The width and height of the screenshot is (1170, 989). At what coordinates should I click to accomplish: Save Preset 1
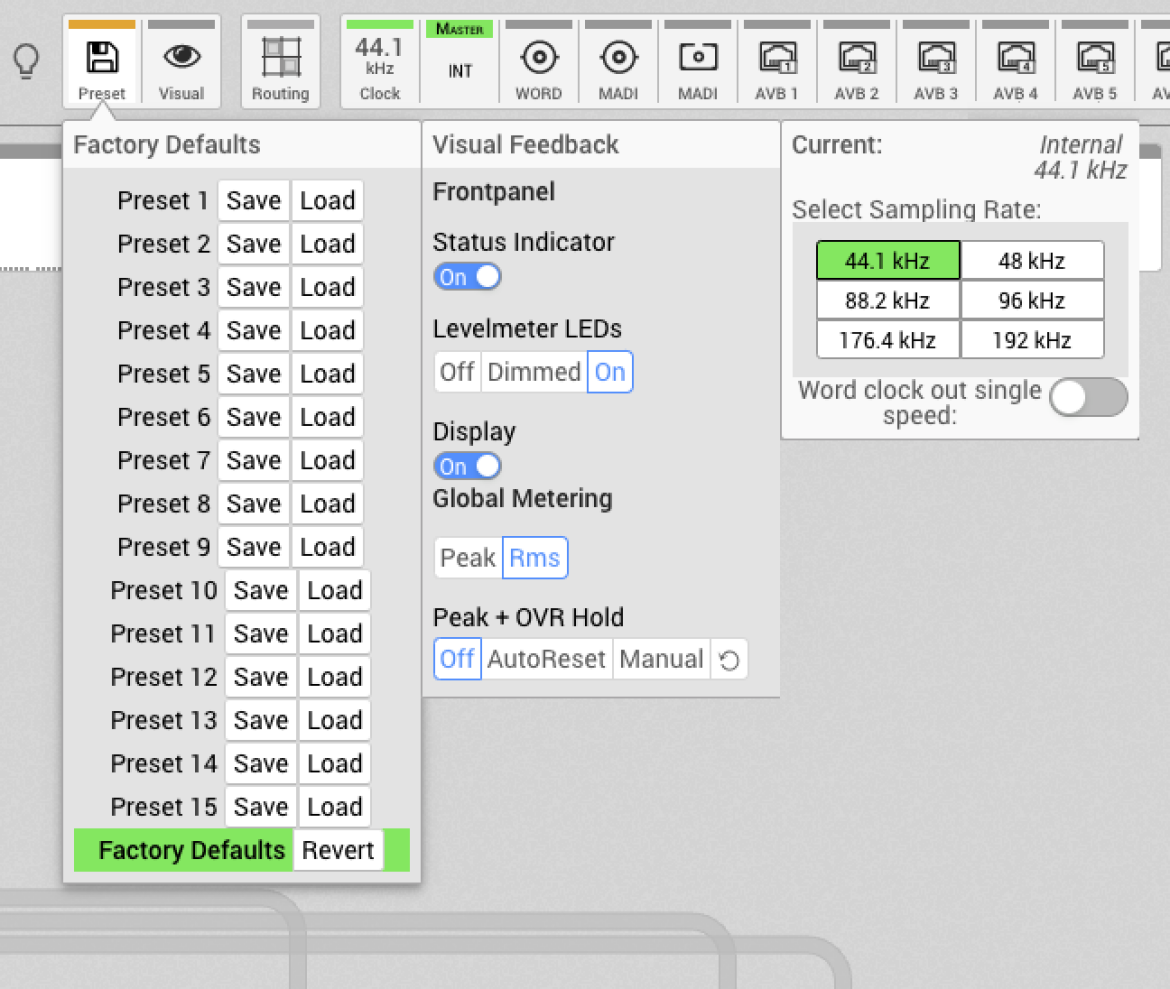254,201
